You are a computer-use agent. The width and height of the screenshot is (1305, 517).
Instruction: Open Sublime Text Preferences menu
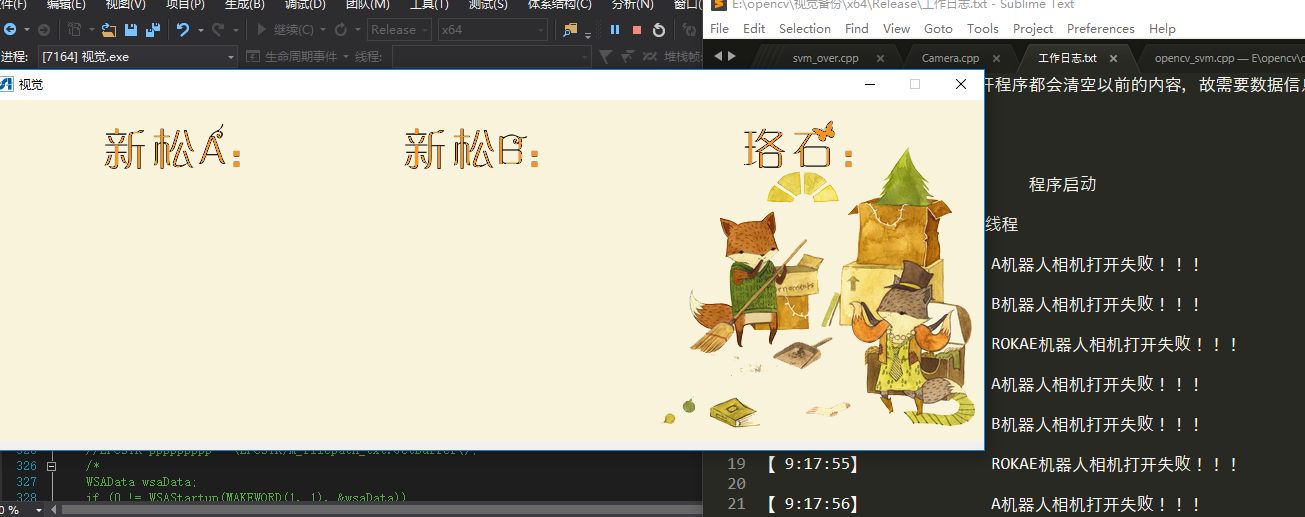1101,29
